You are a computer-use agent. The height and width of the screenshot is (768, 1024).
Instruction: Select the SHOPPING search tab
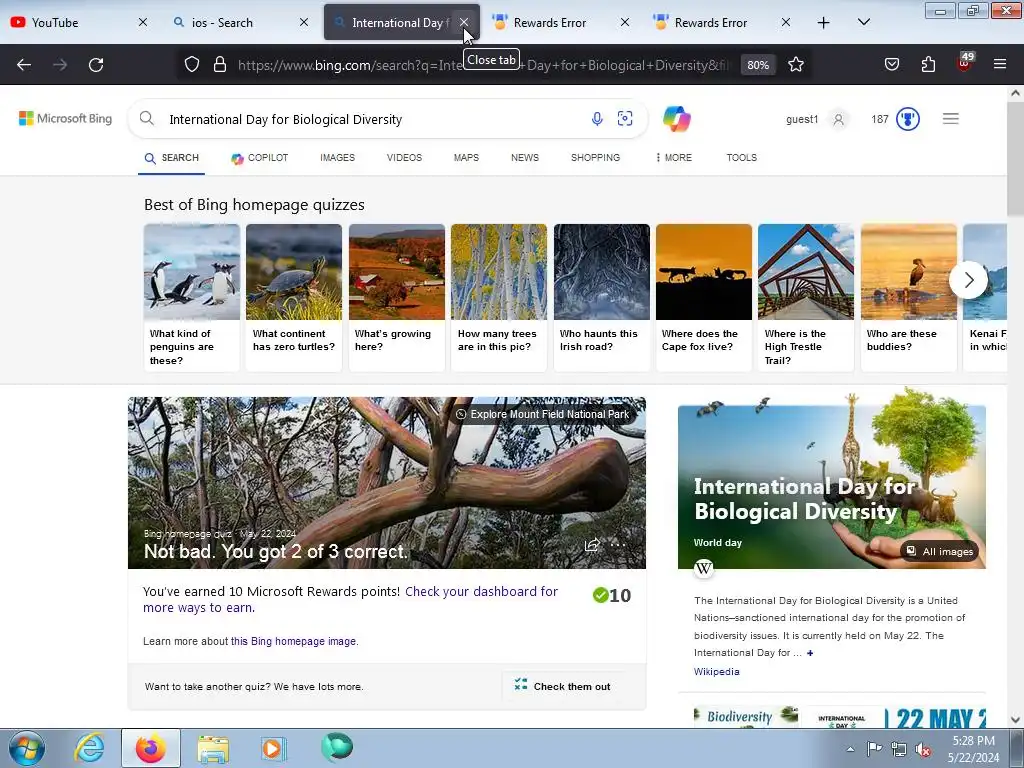[596, 157]
